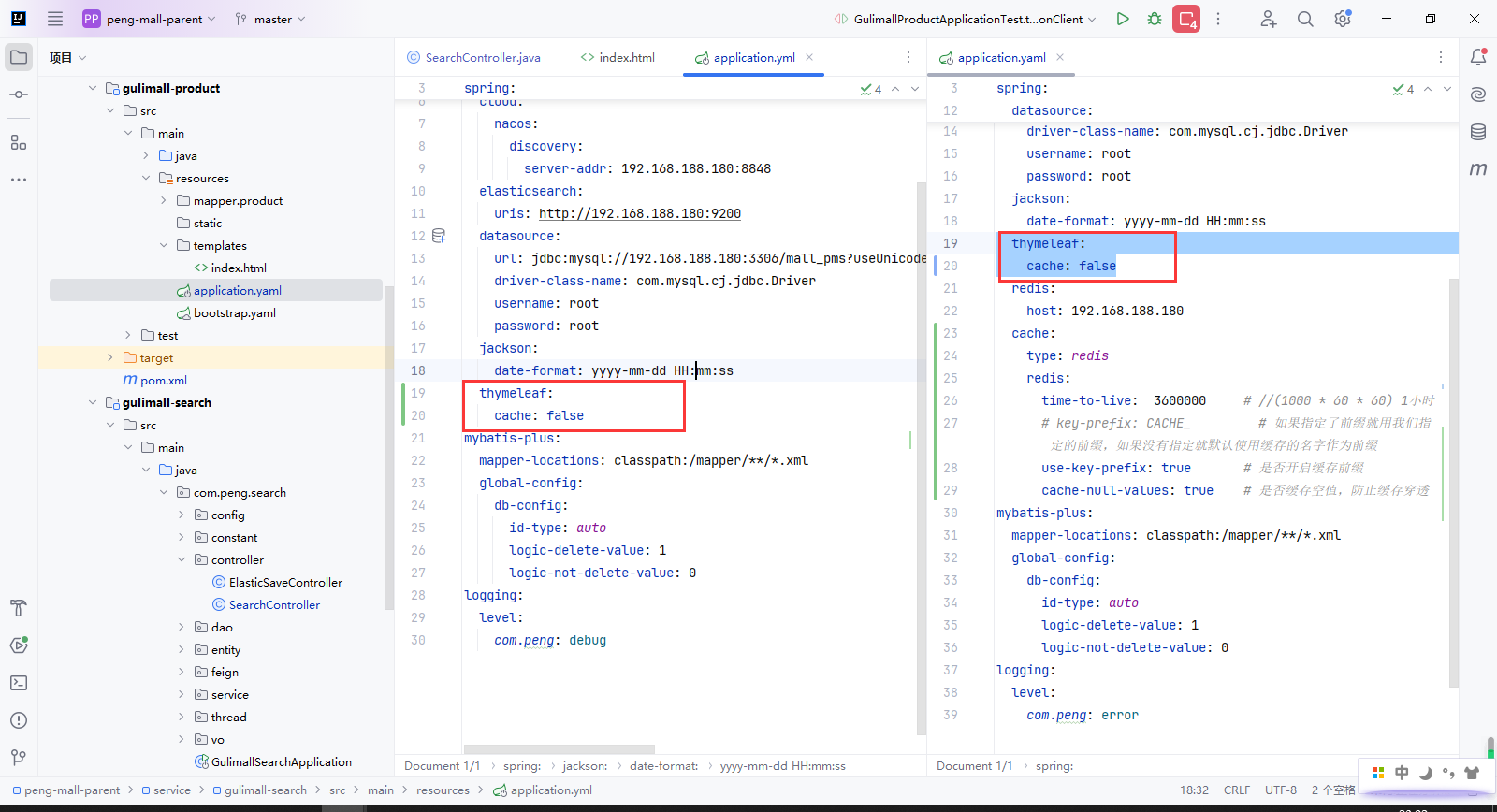The width and height of the screenshot is (1497, 812).
Task: Open More tool windows ellipsis in left sidebar
Action: pyautogui.click(x=19, y=179)
